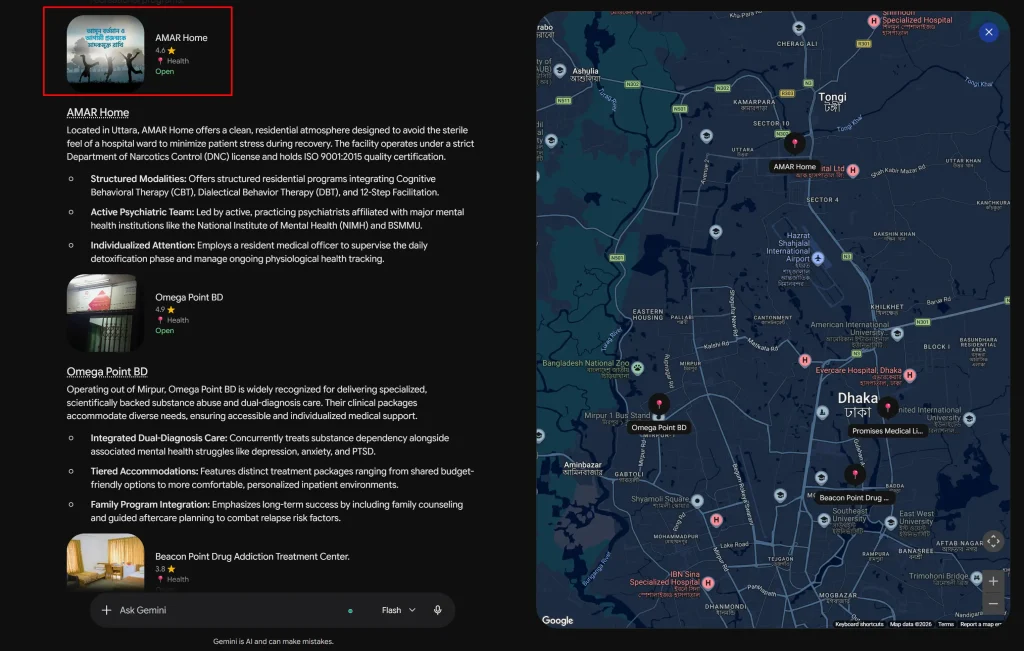Click the 3.8 star rating on the Beacon Point card
The width and height of the screenshot is (1024, 651).
165,569
